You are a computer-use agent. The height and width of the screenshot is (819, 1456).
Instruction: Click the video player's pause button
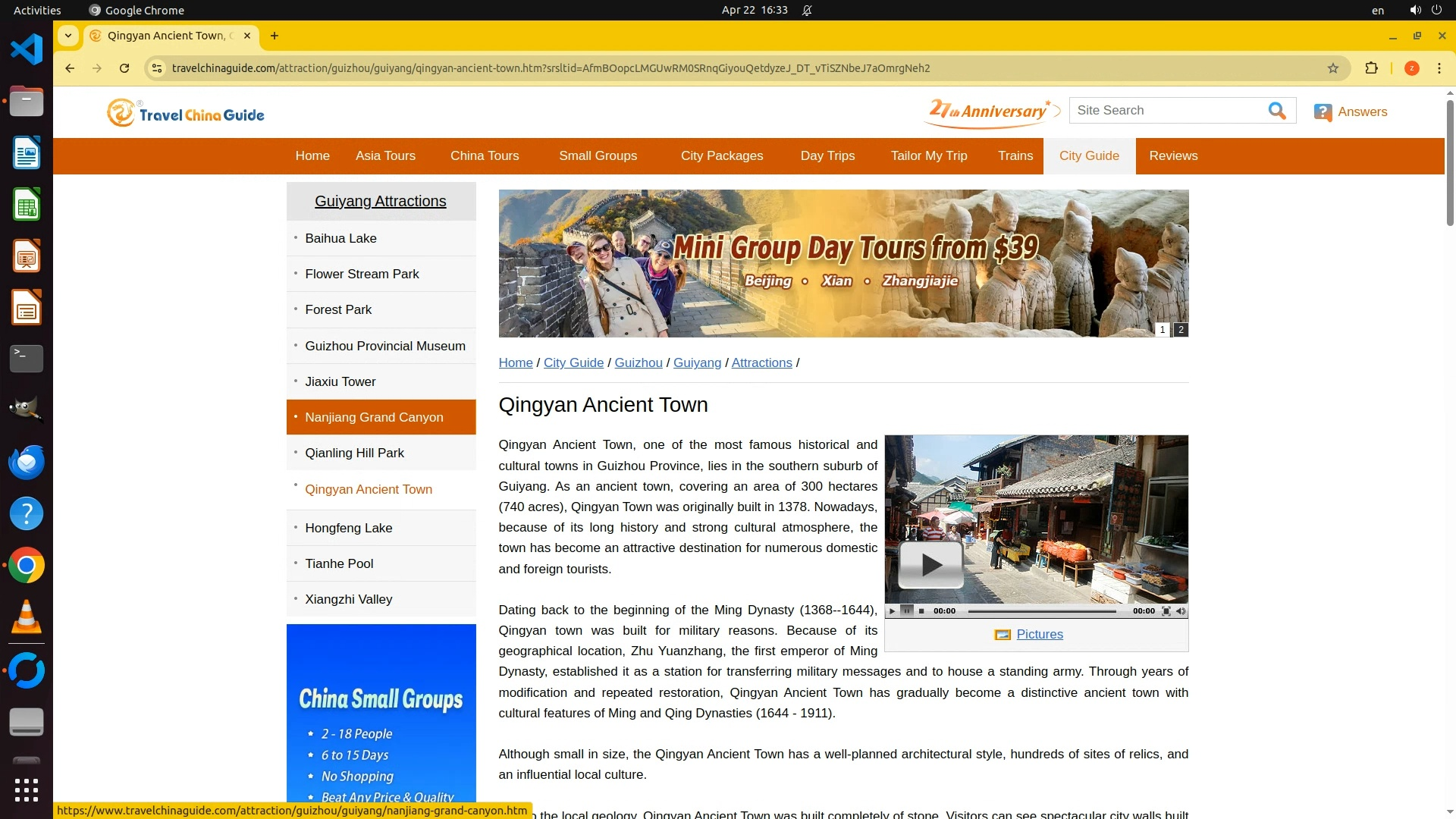906,611
